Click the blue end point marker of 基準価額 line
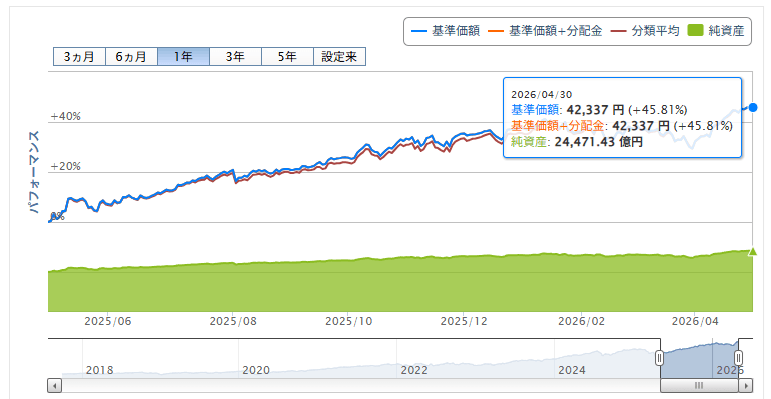The image size is (771, 399). [753, 107]
